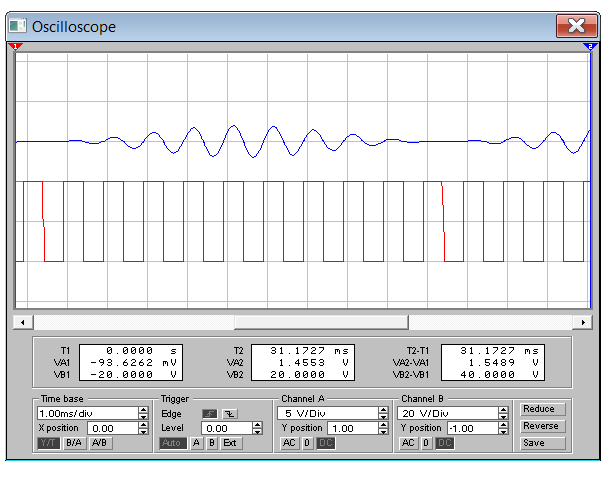Set Channel A coupling to DC
The image size is (607, 477).
326,443
